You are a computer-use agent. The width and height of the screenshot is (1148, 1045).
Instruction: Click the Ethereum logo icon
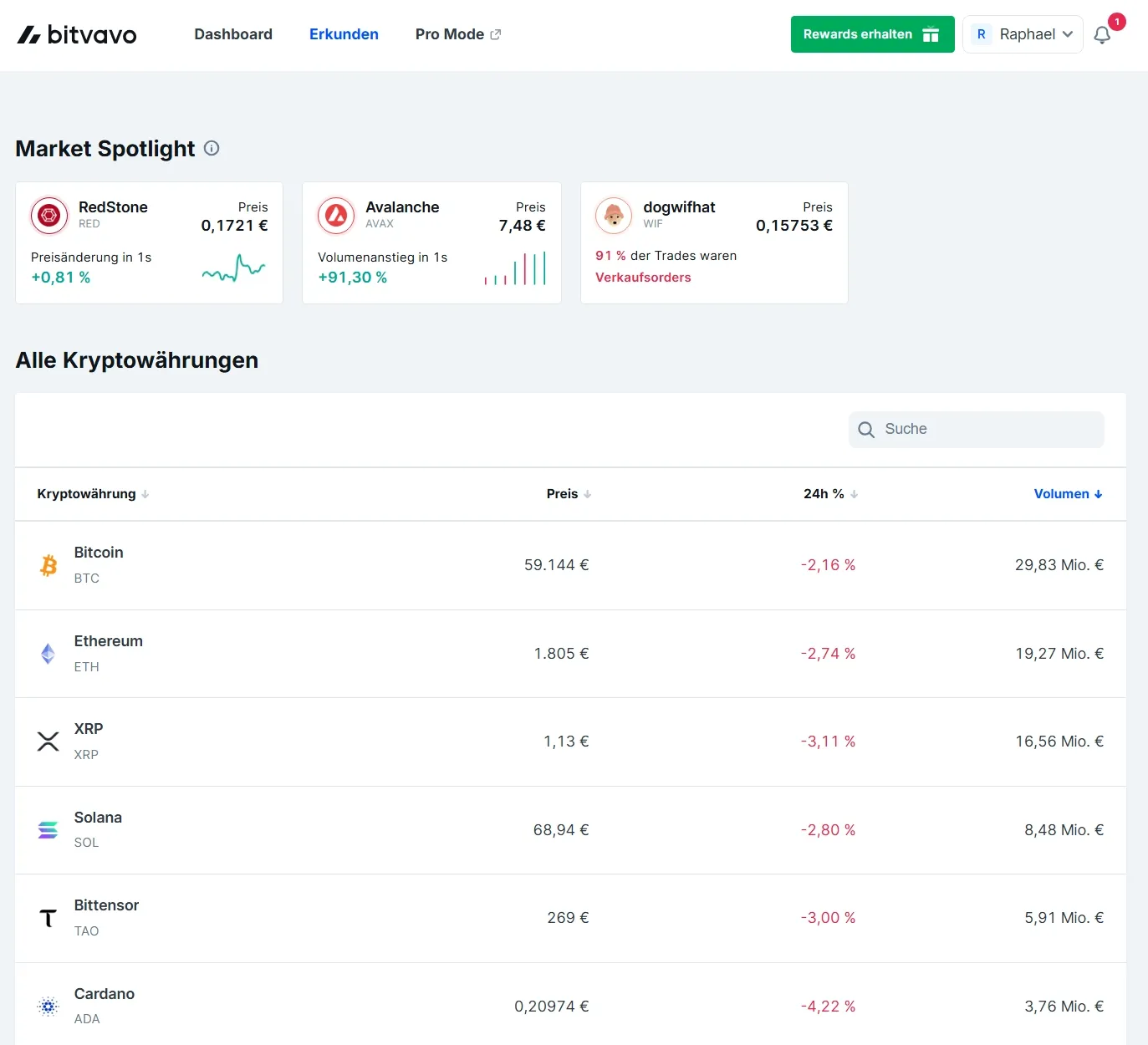click(48, 654)
